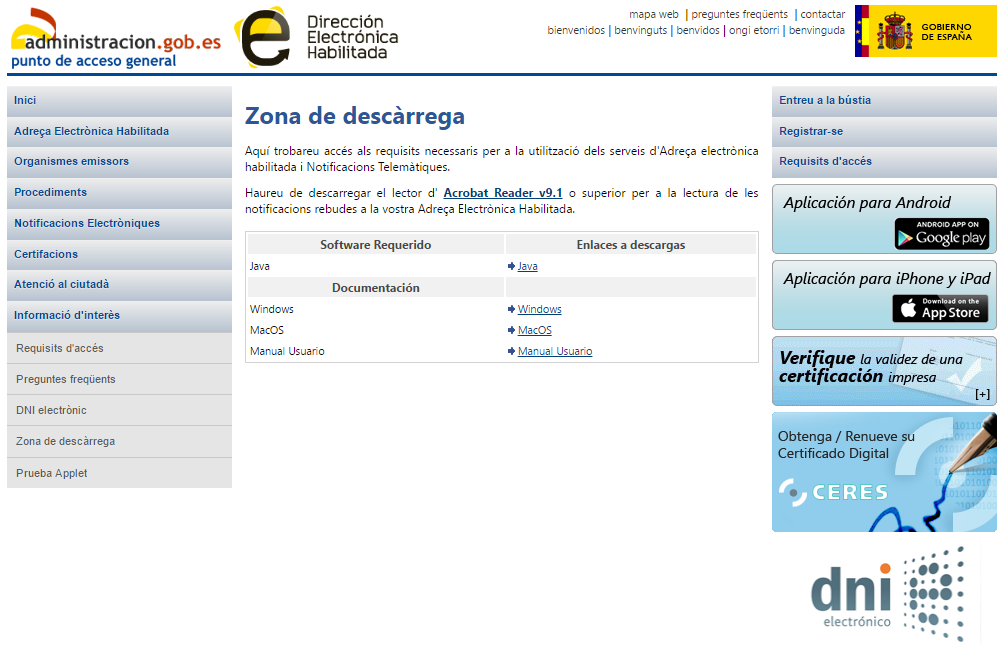
Task: Switch language to benvidos
Action: coord(698,30)
